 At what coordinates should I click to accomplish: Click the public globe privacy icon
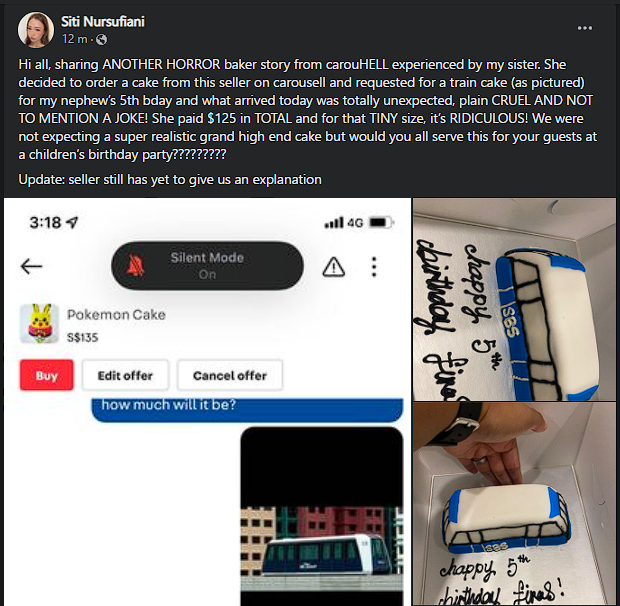coord(101,40)
